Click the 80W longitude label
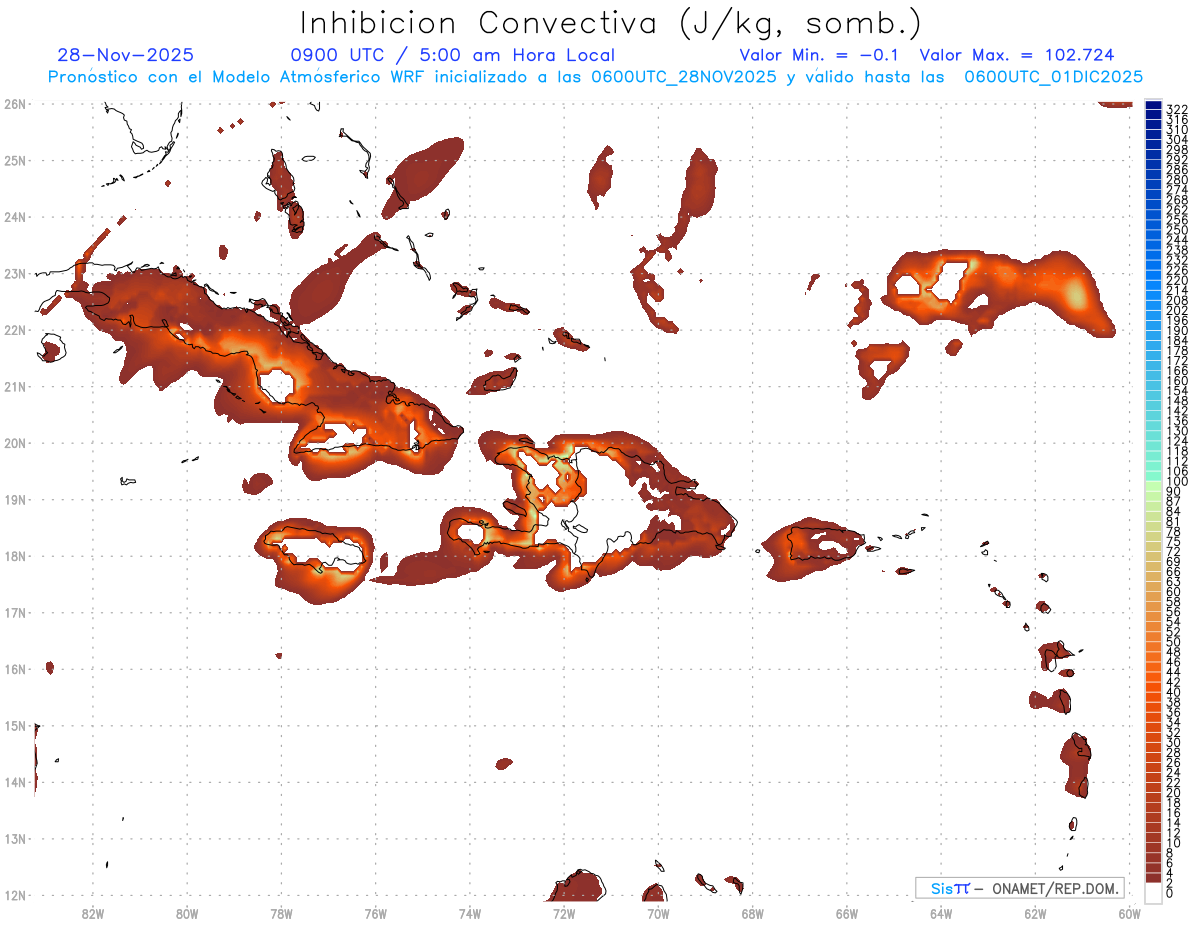1200x927 pixels. pyautogui.click(x=187, y=912)
